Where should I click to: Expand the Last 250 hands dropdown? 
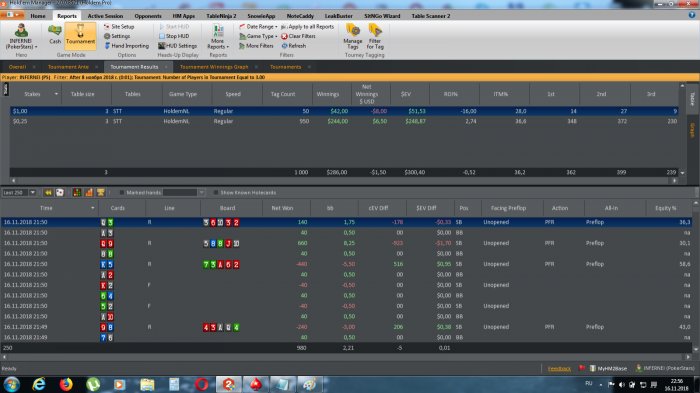pyautogui.click(x=19, y=192)
